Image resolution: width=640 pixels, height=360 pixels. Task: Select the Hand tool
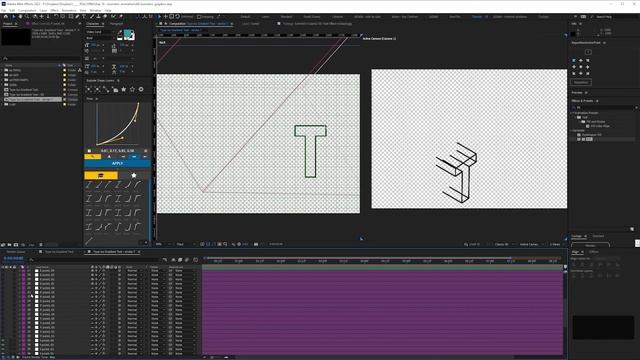tap(20, 16)
